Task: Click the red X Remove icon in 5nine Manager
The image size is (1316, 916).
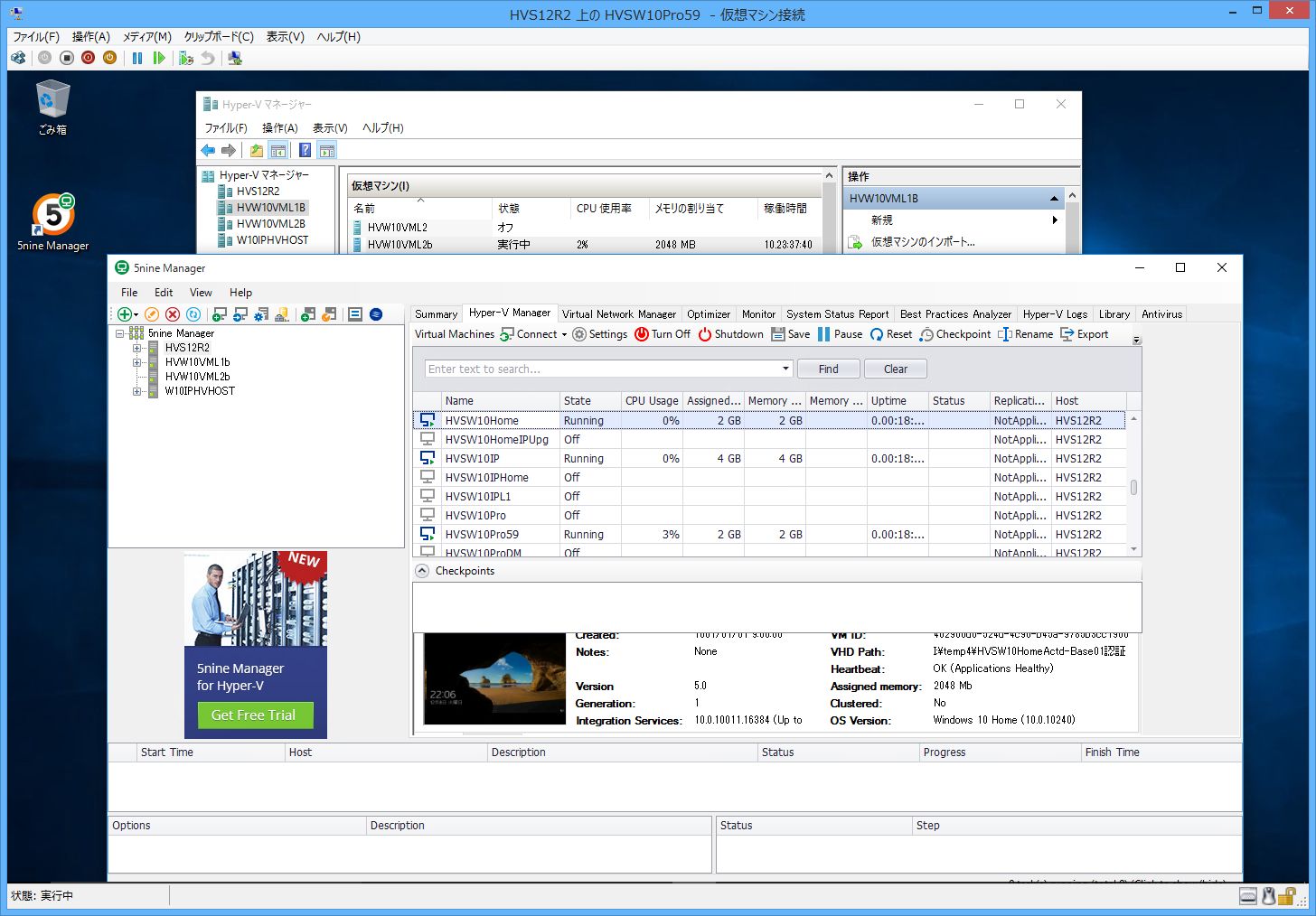Action: 173,314
